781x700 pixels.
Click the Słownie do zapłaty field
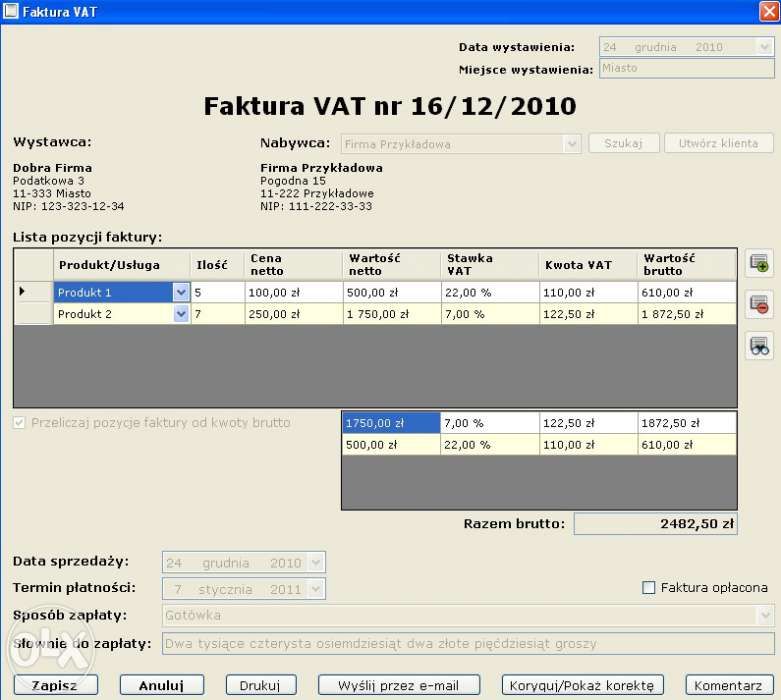click(x=468, y=643)
